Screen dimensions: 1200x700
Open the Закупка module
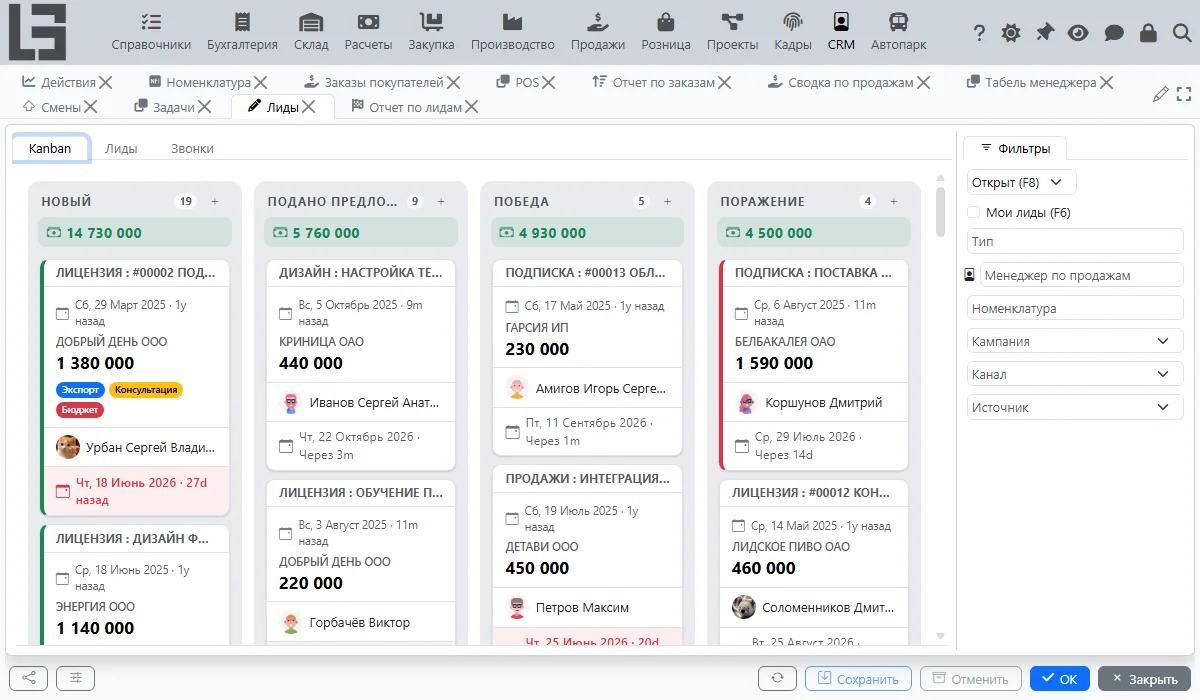(x=431, y=32)
